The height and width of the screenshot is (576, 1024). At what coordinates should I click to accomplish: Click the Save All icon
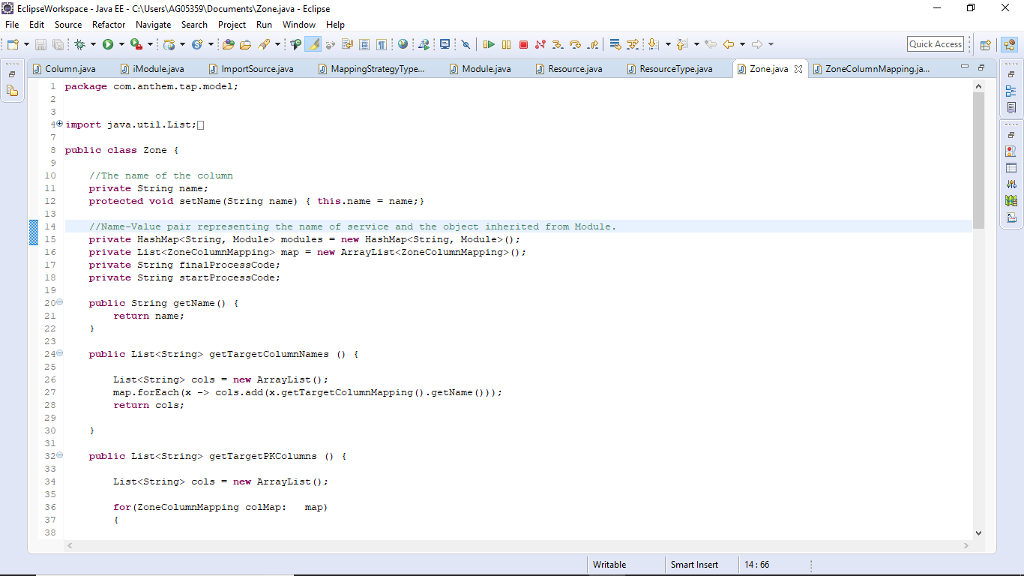pyautogui.click(x=58, y=44)
